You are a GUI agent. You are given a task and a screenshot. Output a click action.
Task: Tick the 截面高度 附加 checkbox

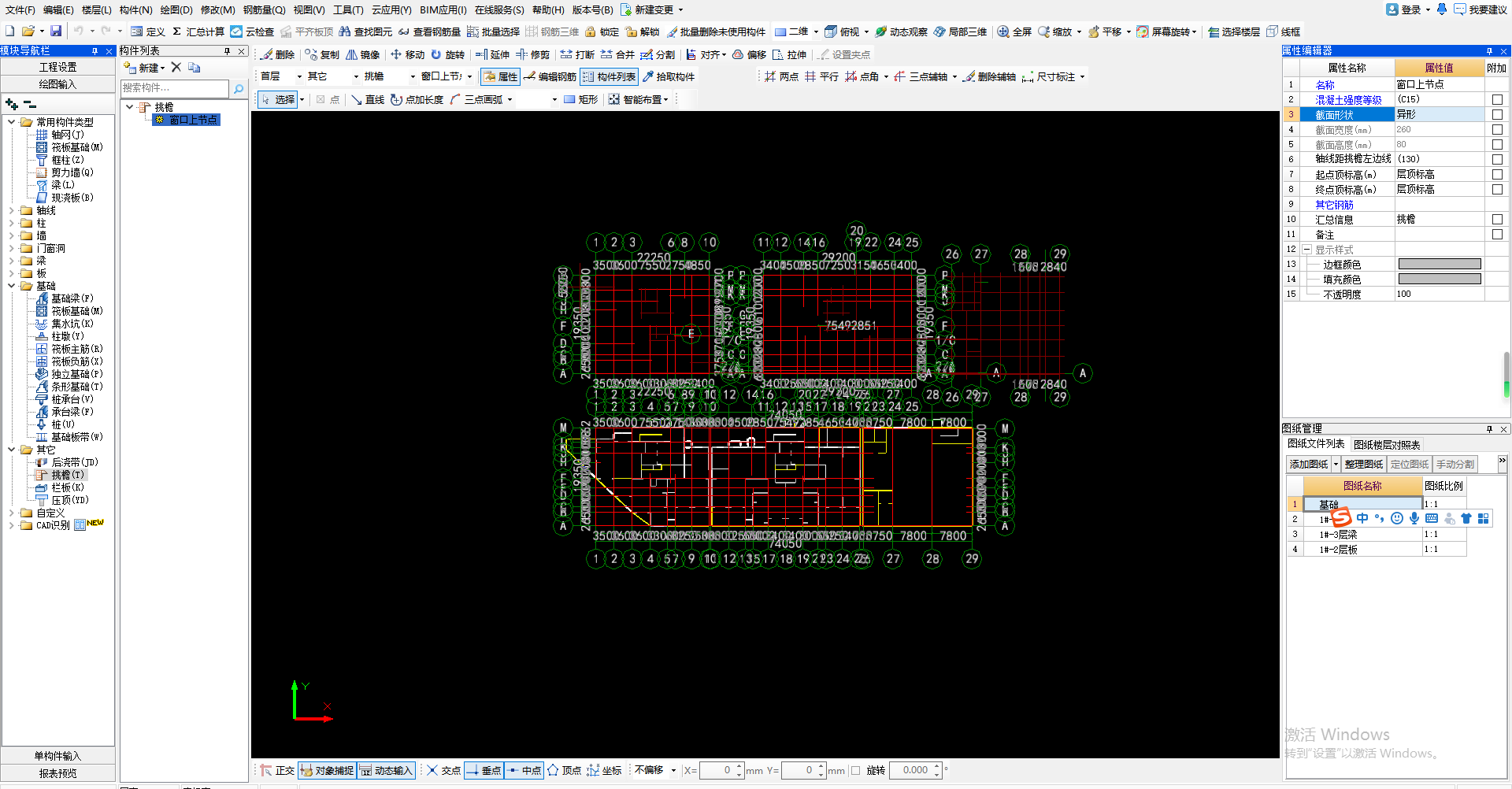click(1497, 144)
